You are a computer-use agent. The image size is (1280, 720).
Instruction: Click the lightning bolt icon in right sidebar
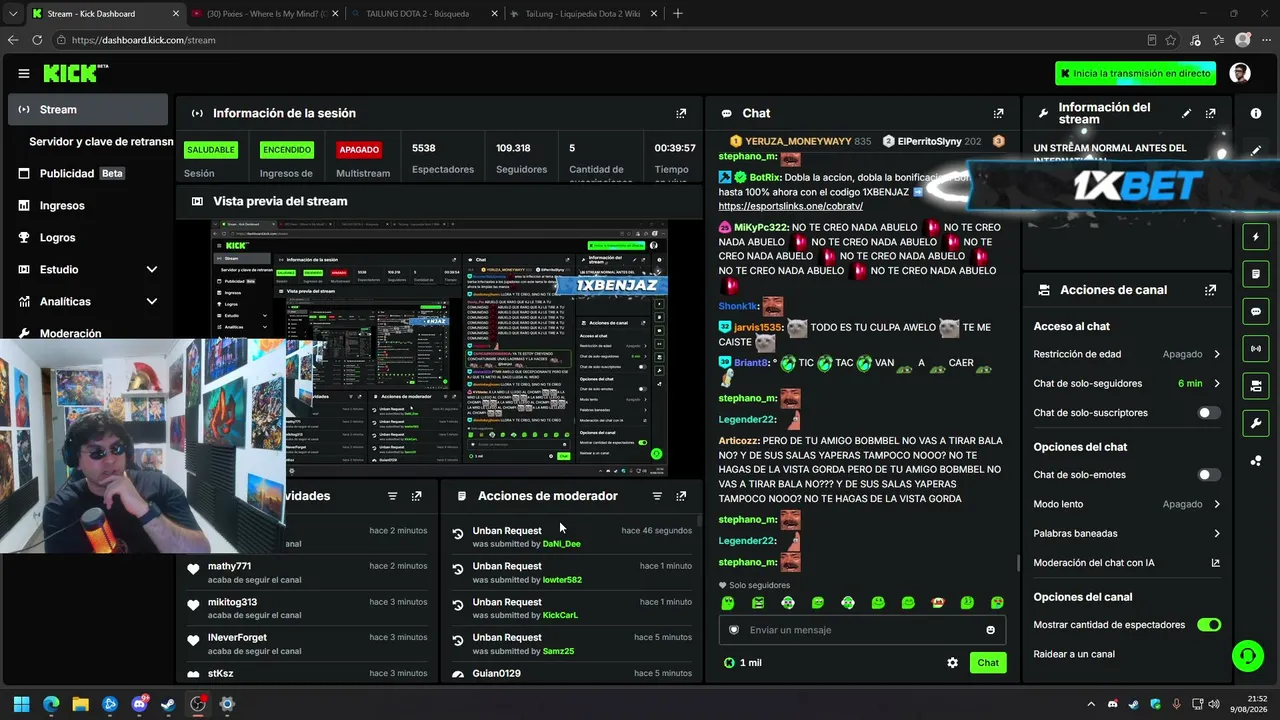coord(1256,237)
